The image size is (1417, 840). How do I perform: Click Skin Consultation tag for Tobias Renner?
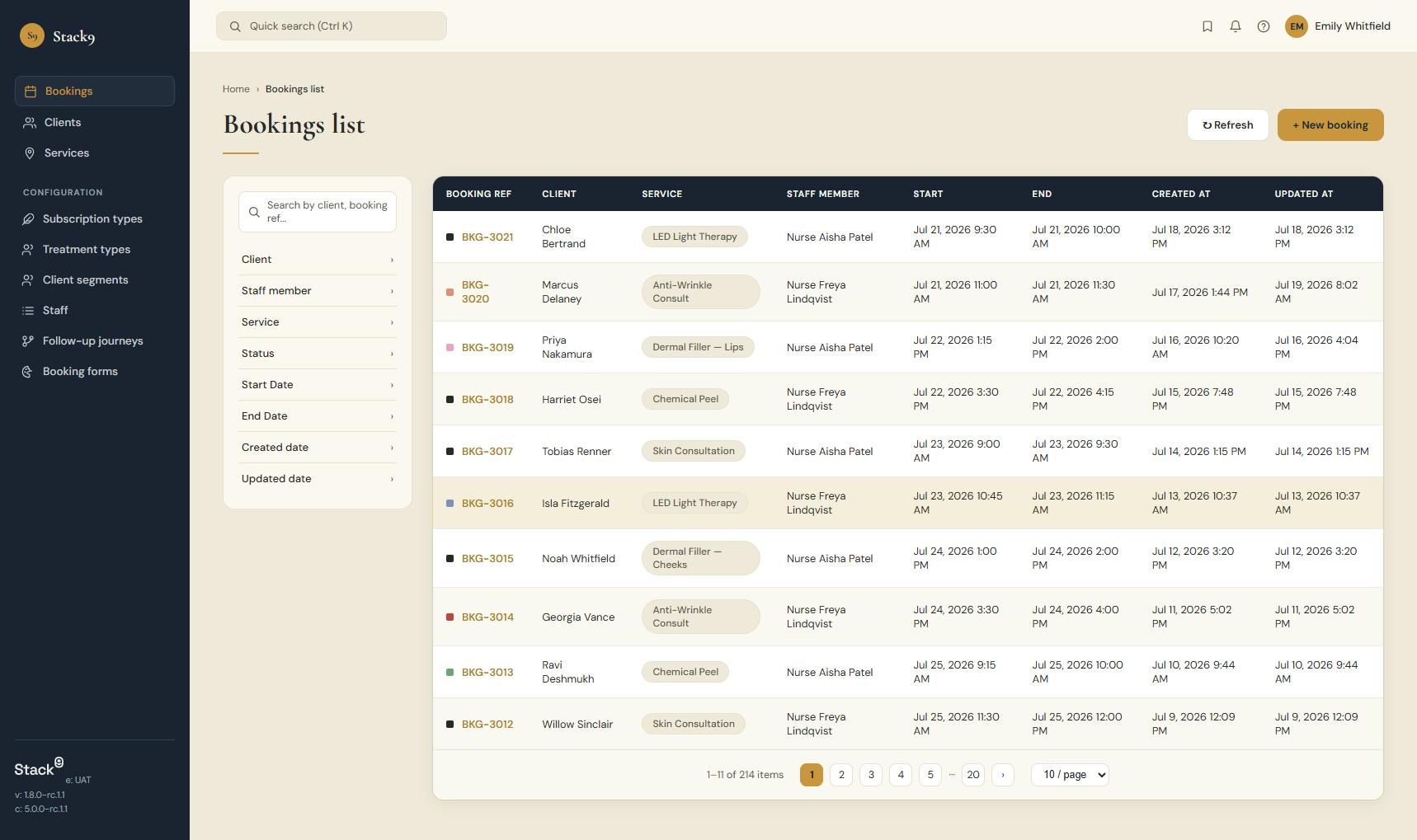click(694, 452)
